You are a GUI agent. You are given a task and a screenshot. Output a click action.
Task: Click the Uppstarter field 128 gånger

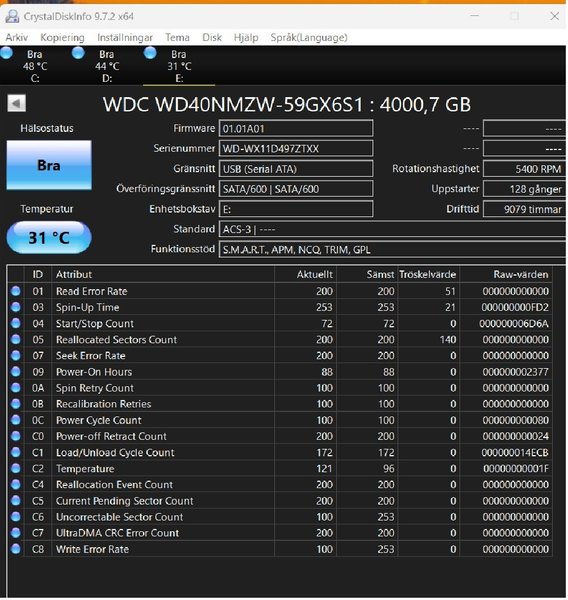pyautogui.click(x=524, y=189)
